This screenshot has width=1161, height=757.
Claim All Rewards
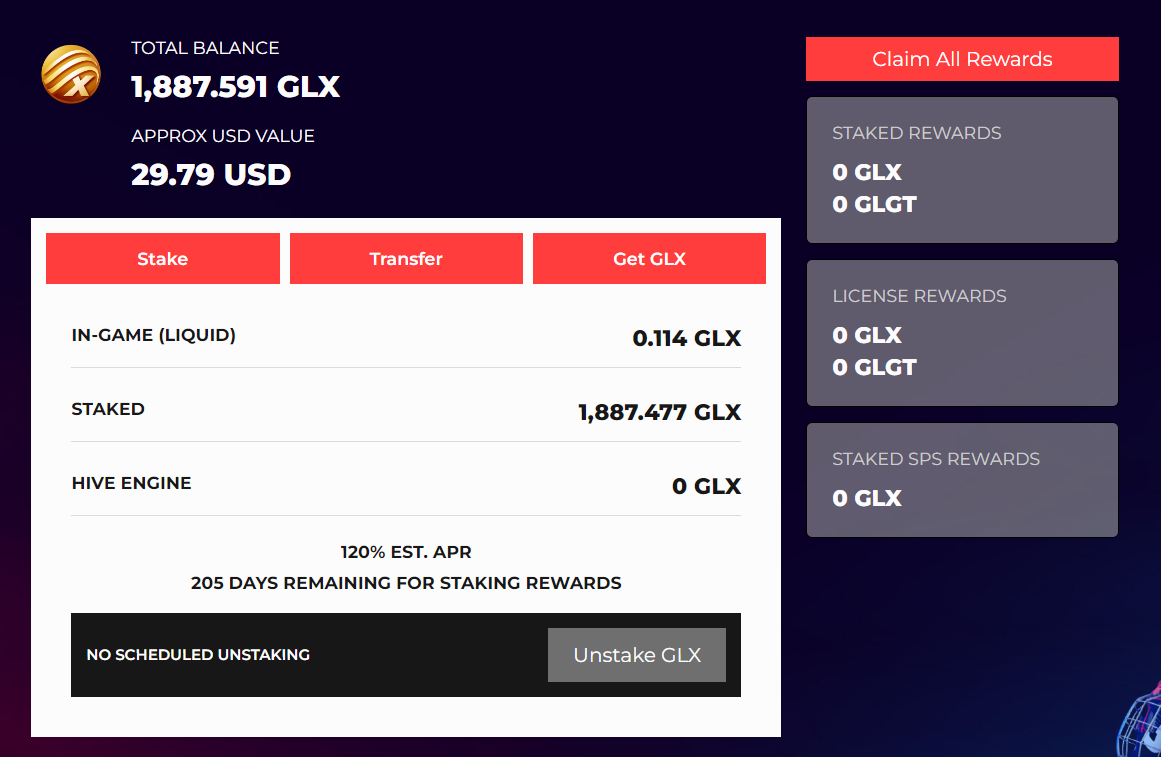pyautogui.click(x=962, y=59)
